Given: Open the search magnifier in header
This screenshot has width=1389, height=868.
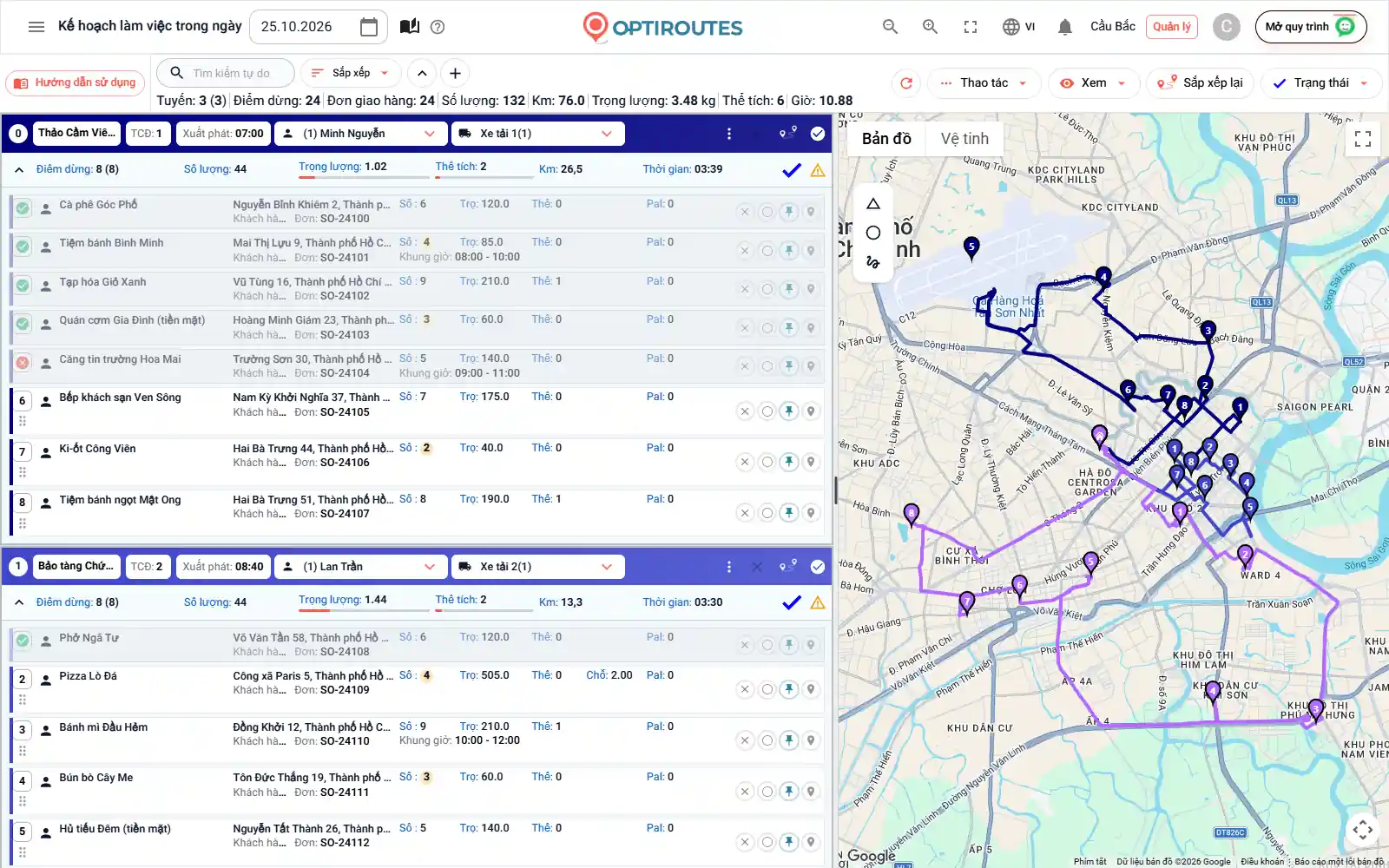Looking at the screenshot, I should (890, 27).
